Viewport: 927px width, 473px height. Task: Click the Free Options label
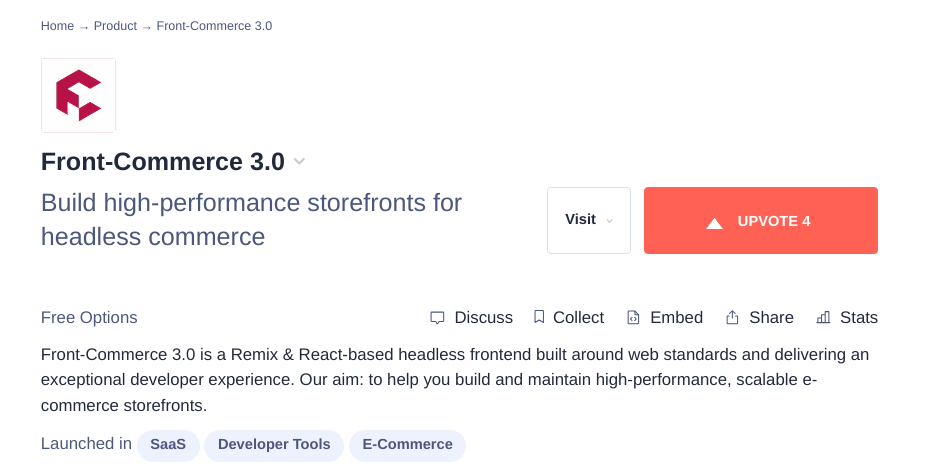coord(89,318)
